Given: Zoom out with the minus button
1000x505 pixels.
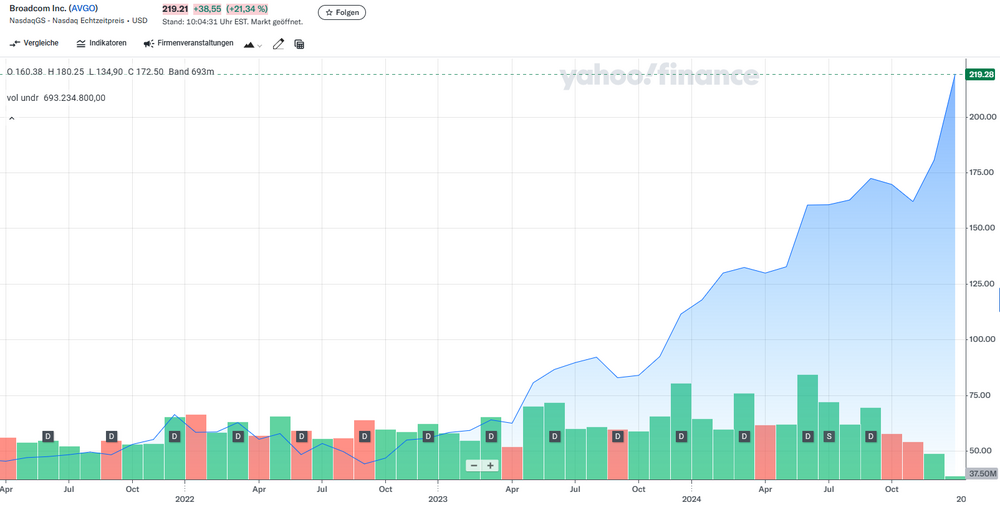Looking at the screenshot, I should pyautogui.click(x=473, y=465).
